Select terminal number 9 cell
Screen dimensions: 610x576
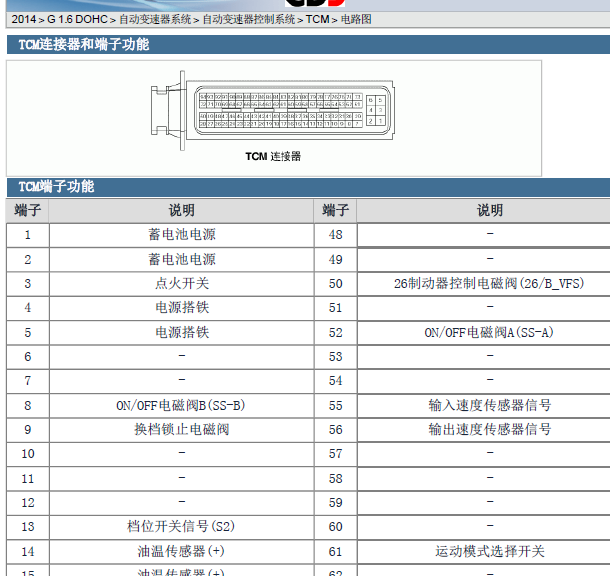click(28, 430)
